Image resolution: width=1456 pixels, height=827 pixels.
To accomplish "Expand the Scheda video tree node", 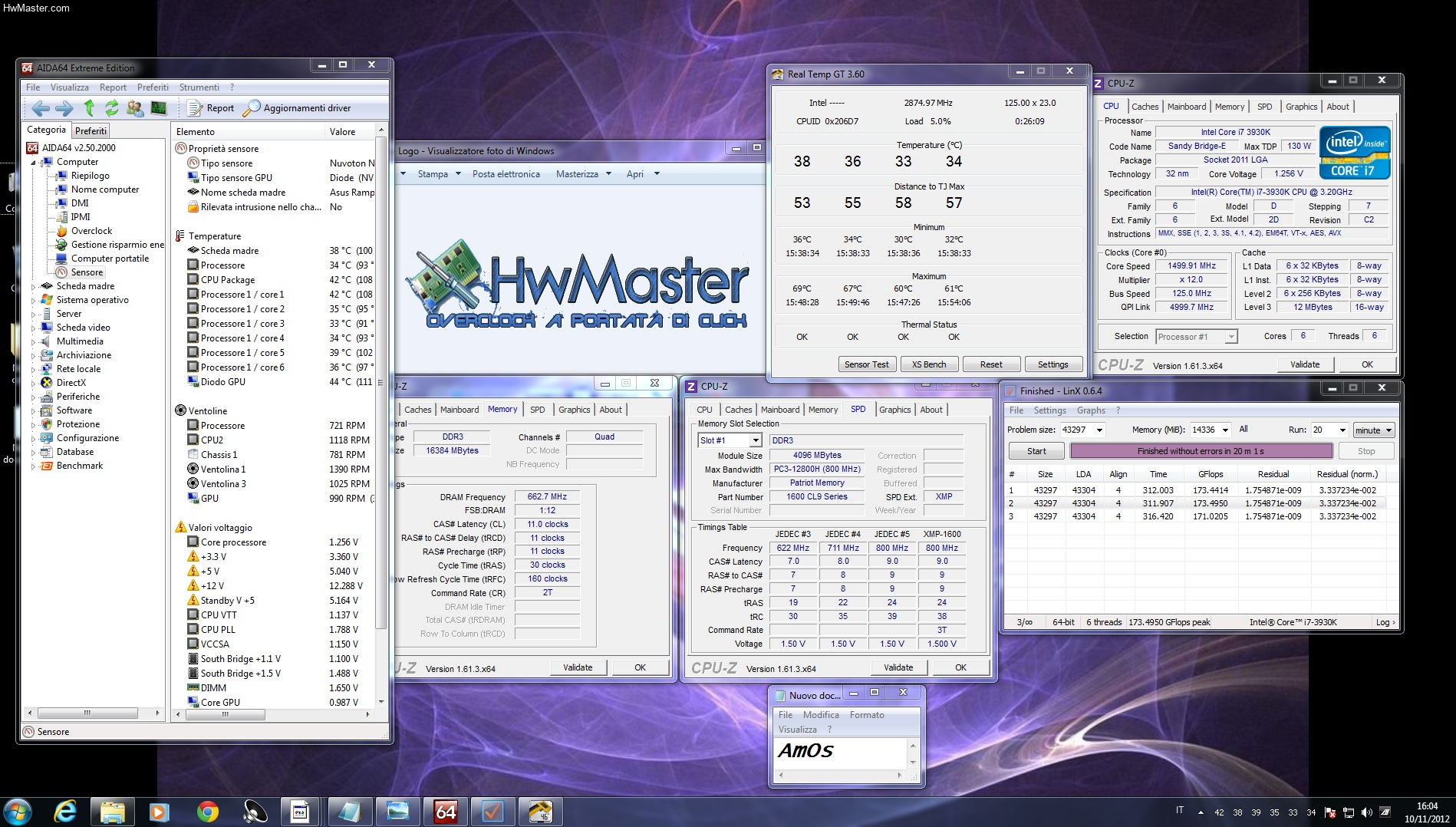I will click(33, 328).
